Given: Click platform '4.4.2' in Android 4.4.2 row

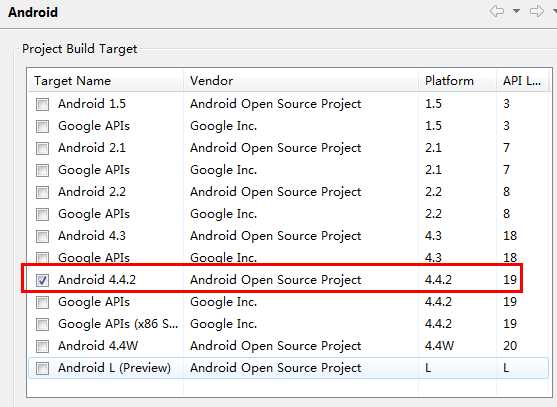Looking at the screenshot, I should (x=438, y=280).
